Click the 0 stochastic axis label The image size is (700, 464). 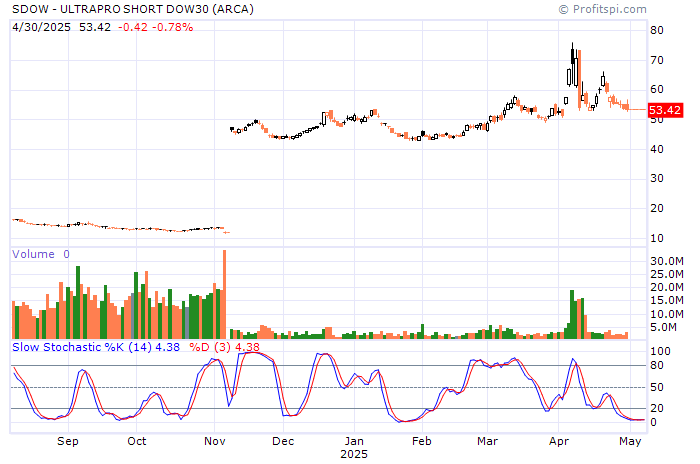pyautogui.click(x=654, y=422)
